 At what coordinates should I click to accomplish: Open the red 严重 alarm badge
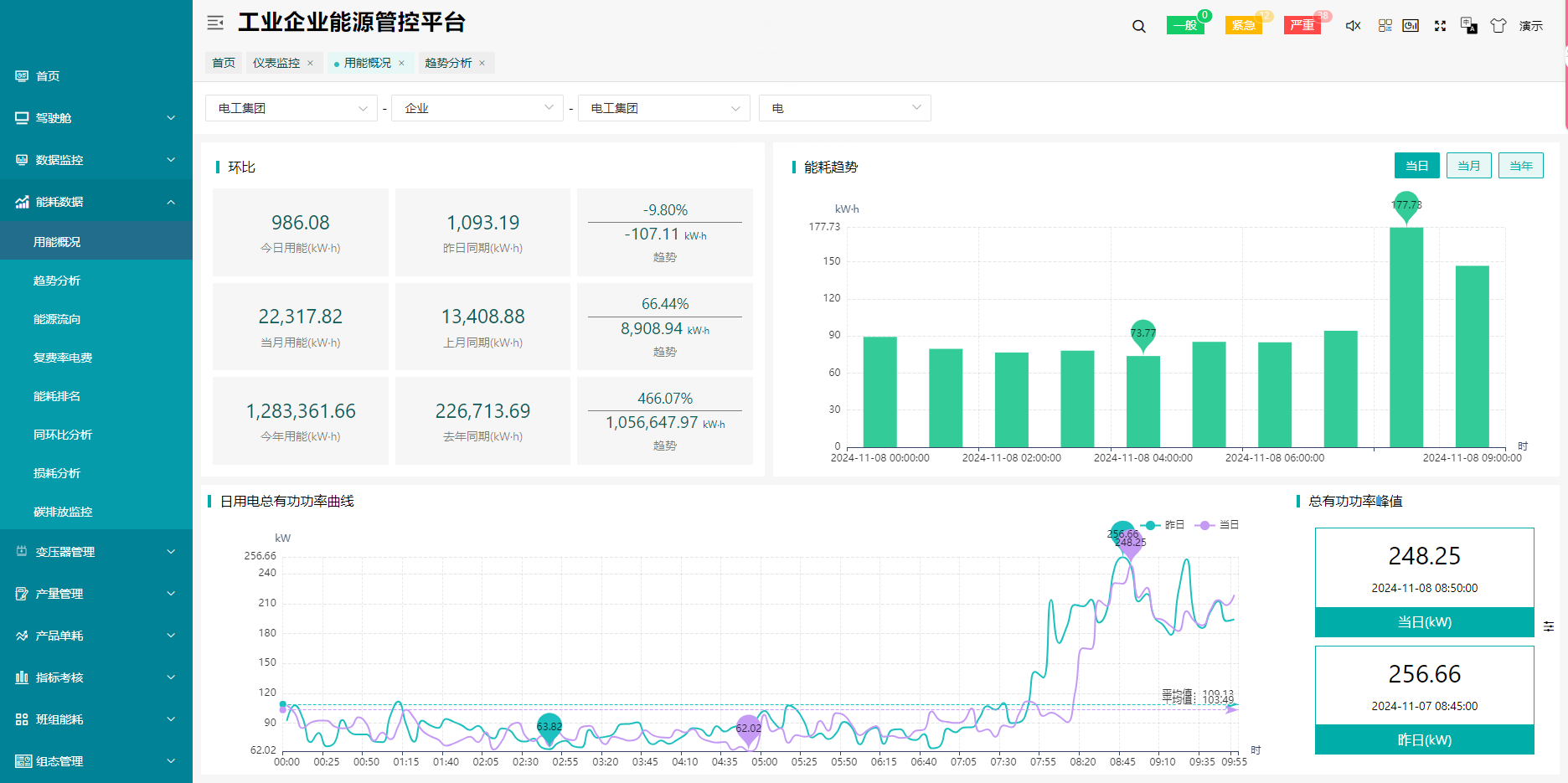click(x=1302, y=25)
